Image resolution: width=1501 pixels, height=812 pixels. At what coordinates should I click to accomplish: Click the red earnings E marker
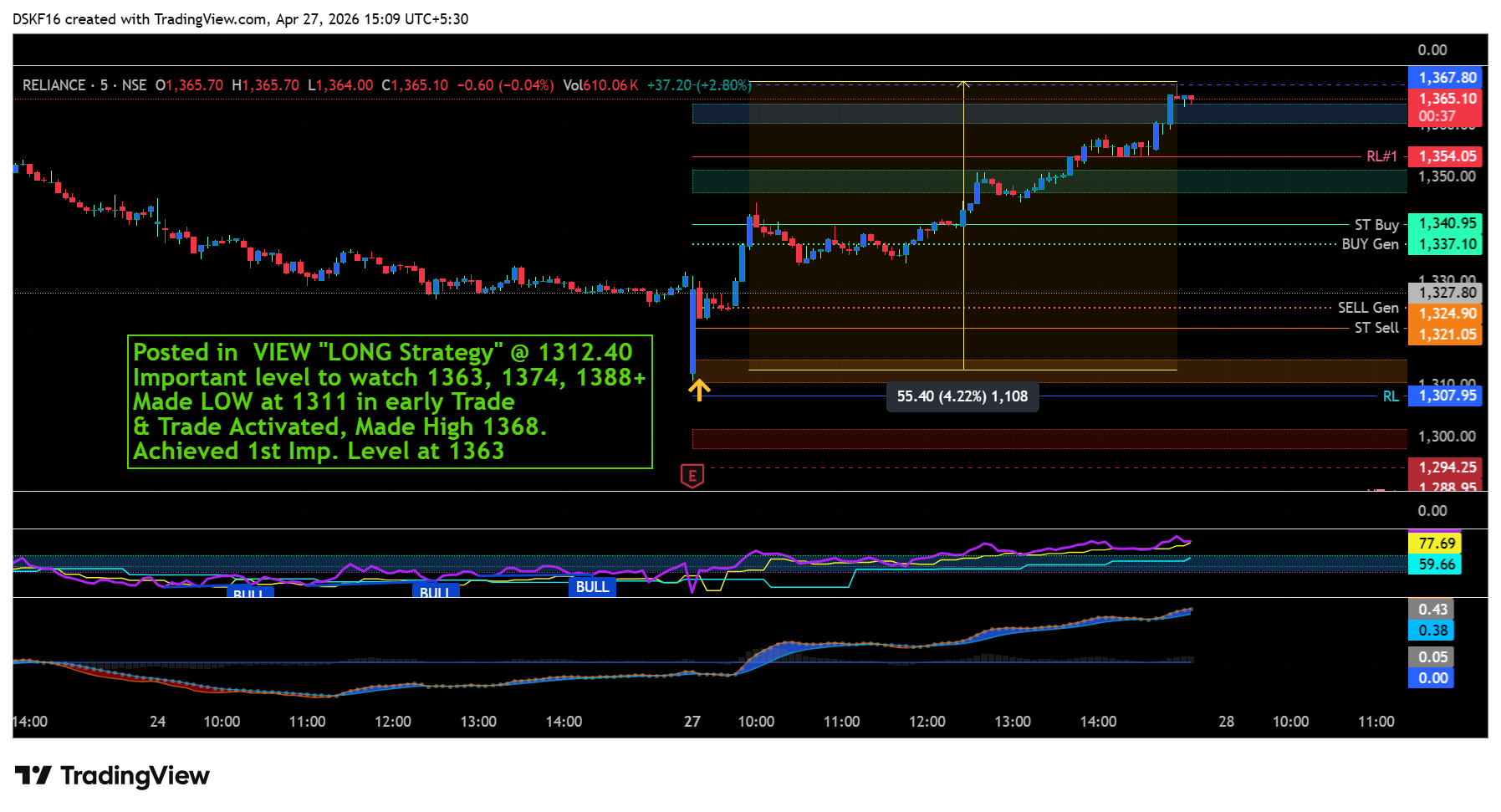click(x=692, y=476)
